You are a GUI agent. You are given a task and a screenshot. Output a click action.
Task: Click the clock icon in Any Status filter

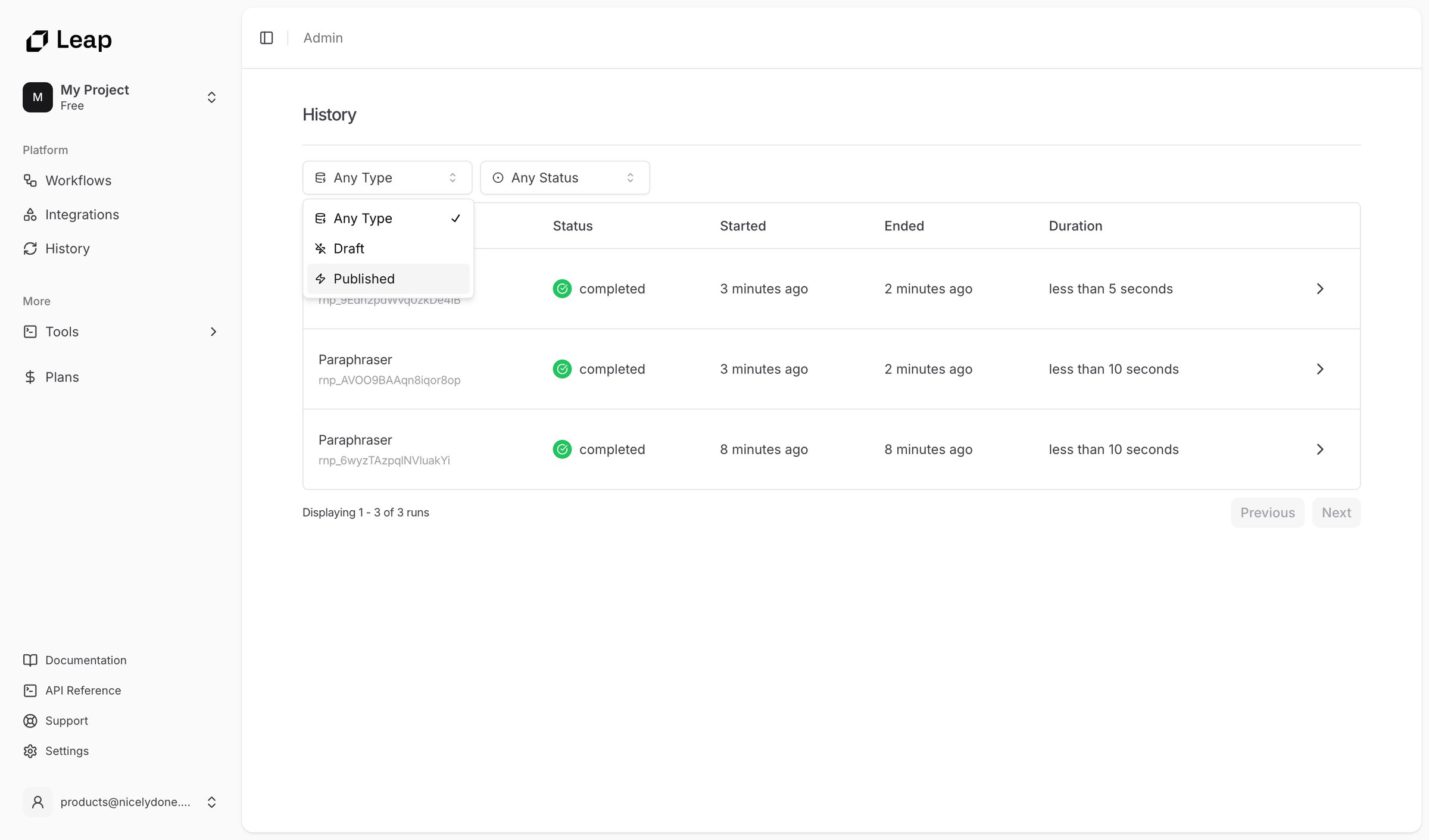tap(498, 177)
